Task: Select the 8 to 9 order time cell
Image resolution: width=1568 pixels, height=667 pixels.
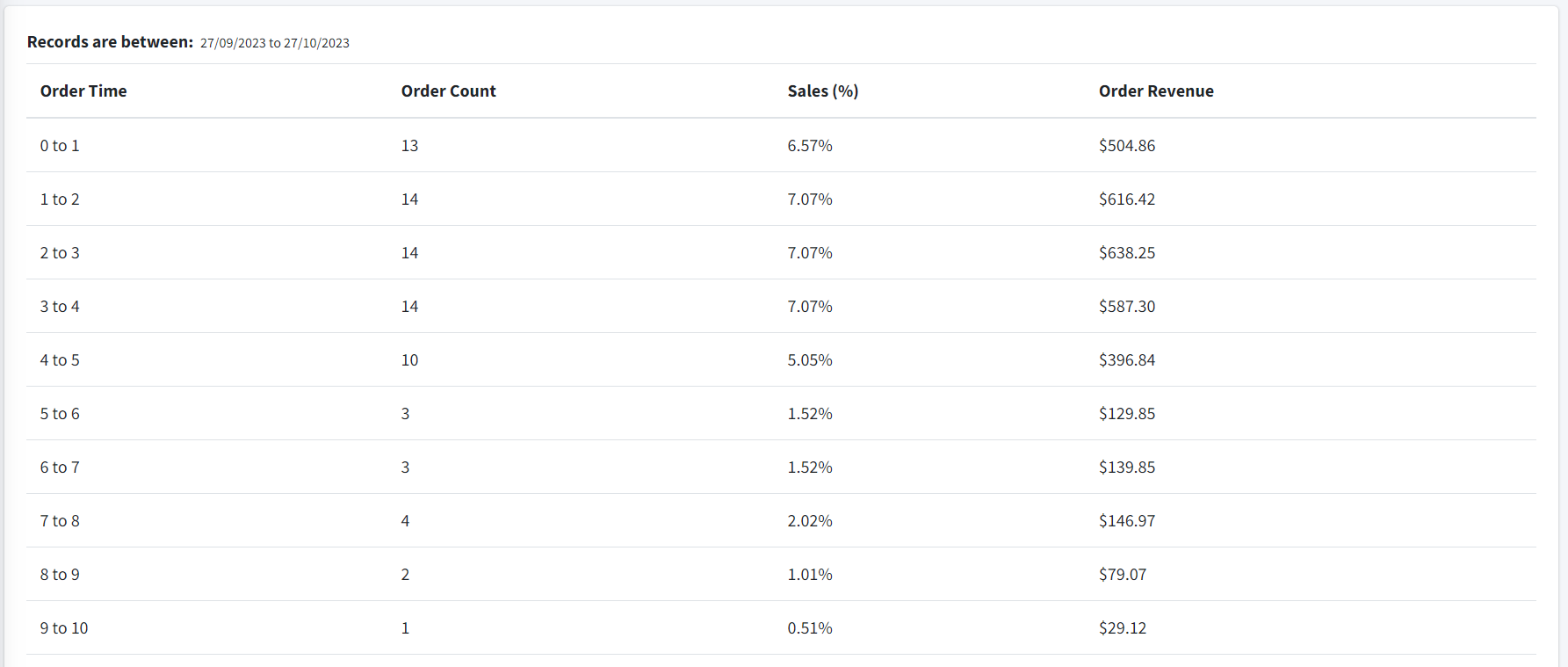Action: pos(60,575)
